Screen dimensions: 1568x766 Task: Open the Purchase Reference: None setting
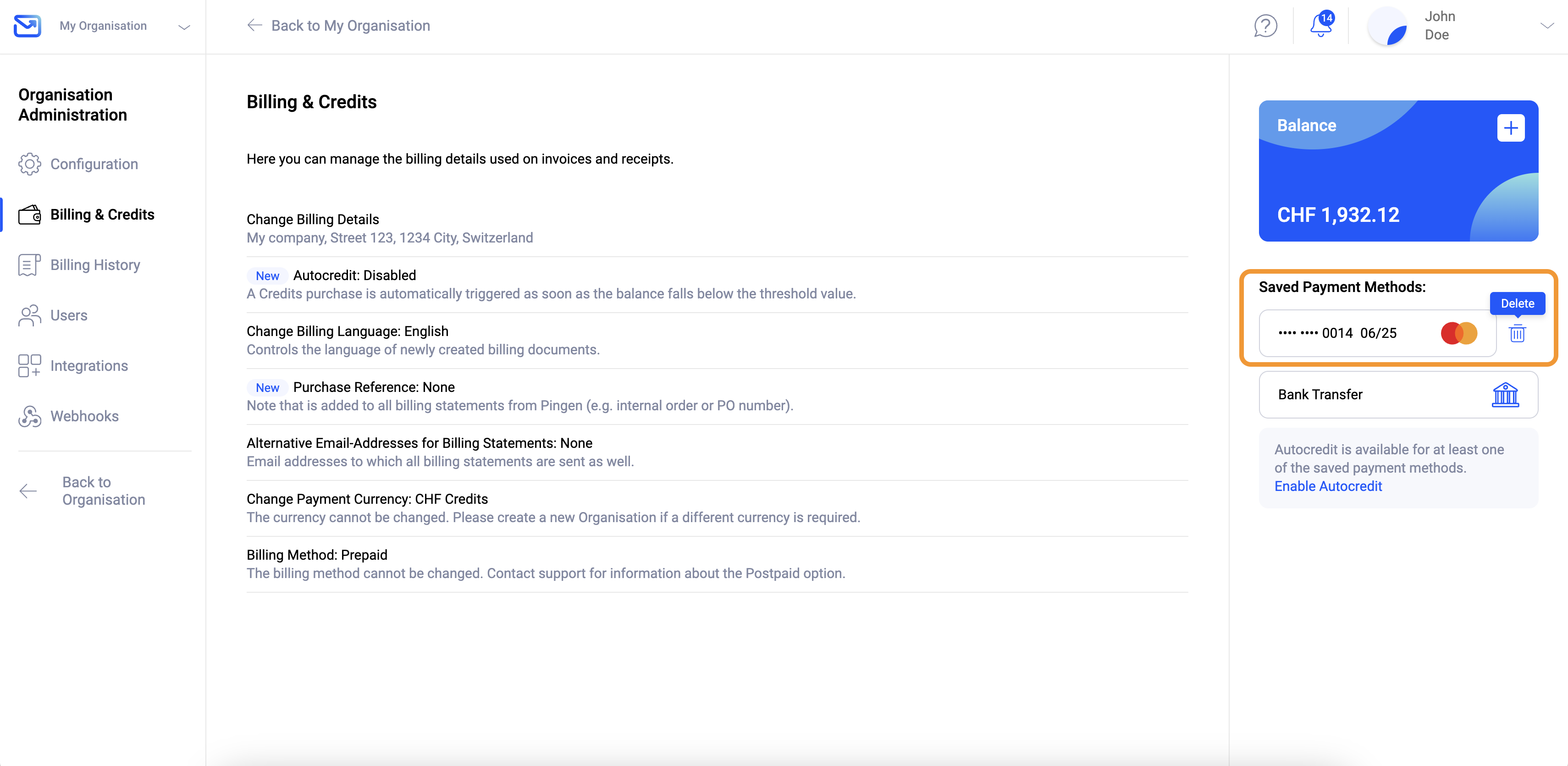pyautogui.click(x=717, y=397)
